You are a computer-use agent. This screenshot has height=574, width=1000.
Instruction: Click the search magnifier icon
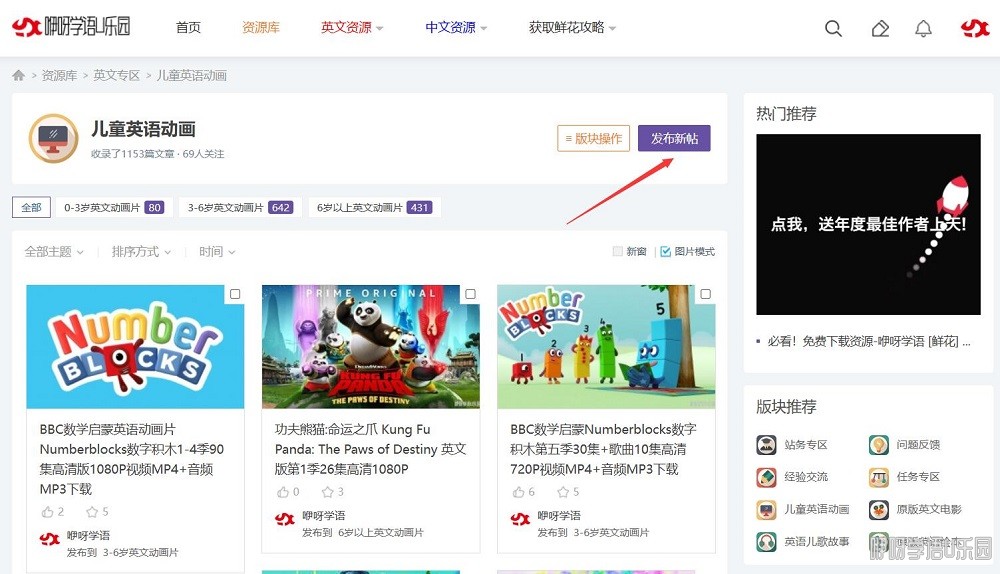pyautogui.click(x=833, y=28)
